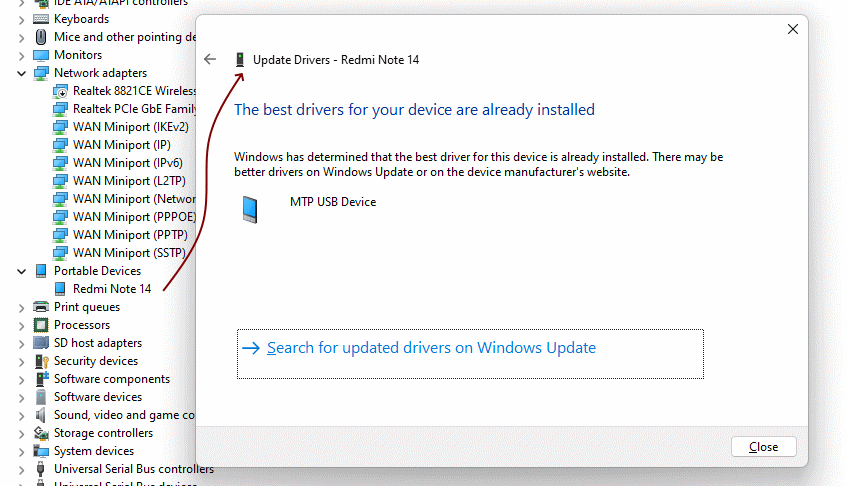This screenshot has width=847, height=486.
Task: Click the 'MTP USB Device' text
Action: (x=333, y=202)
